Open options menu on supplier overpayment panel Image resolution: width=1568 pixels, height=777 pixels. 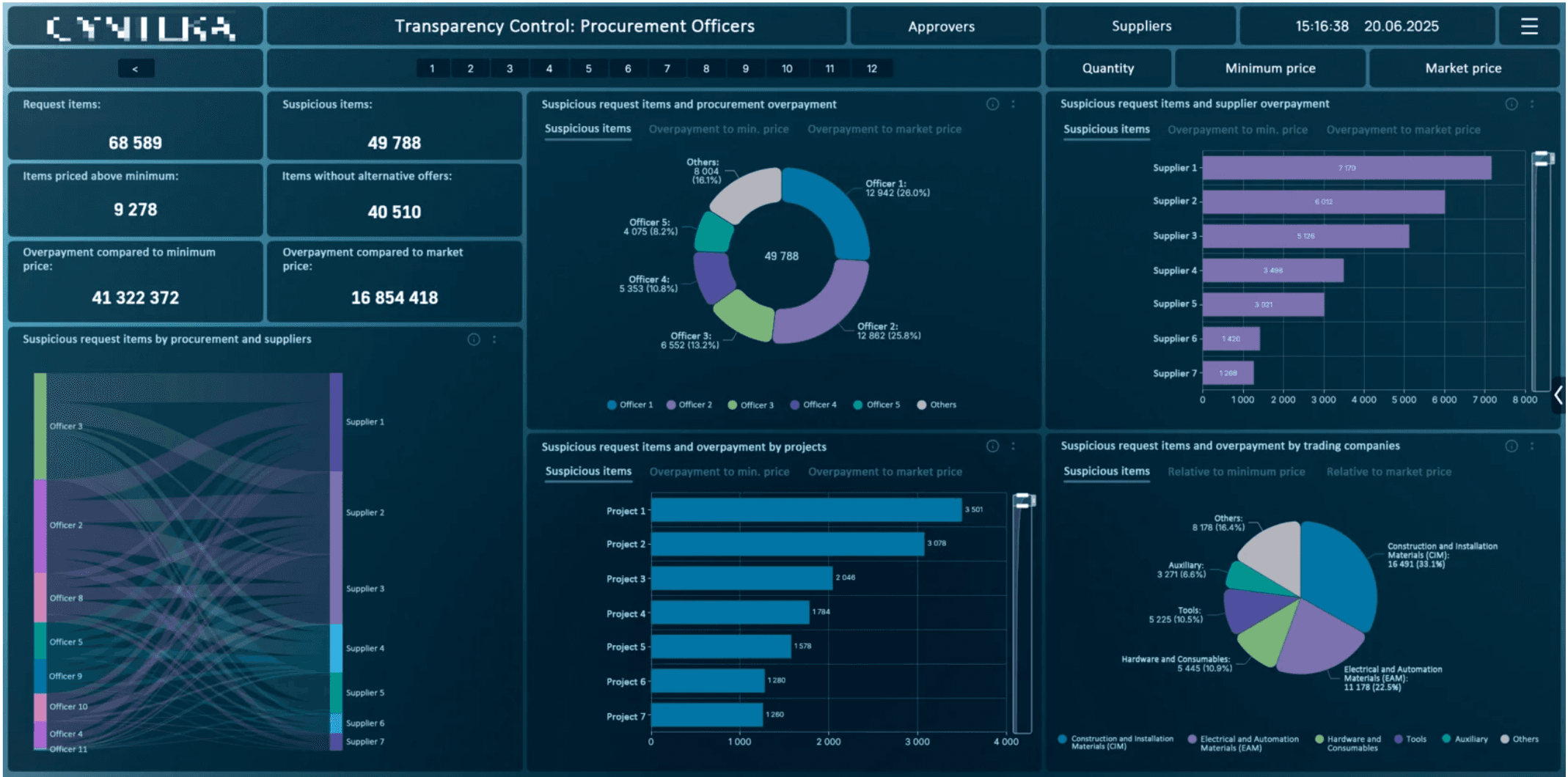1532,104
